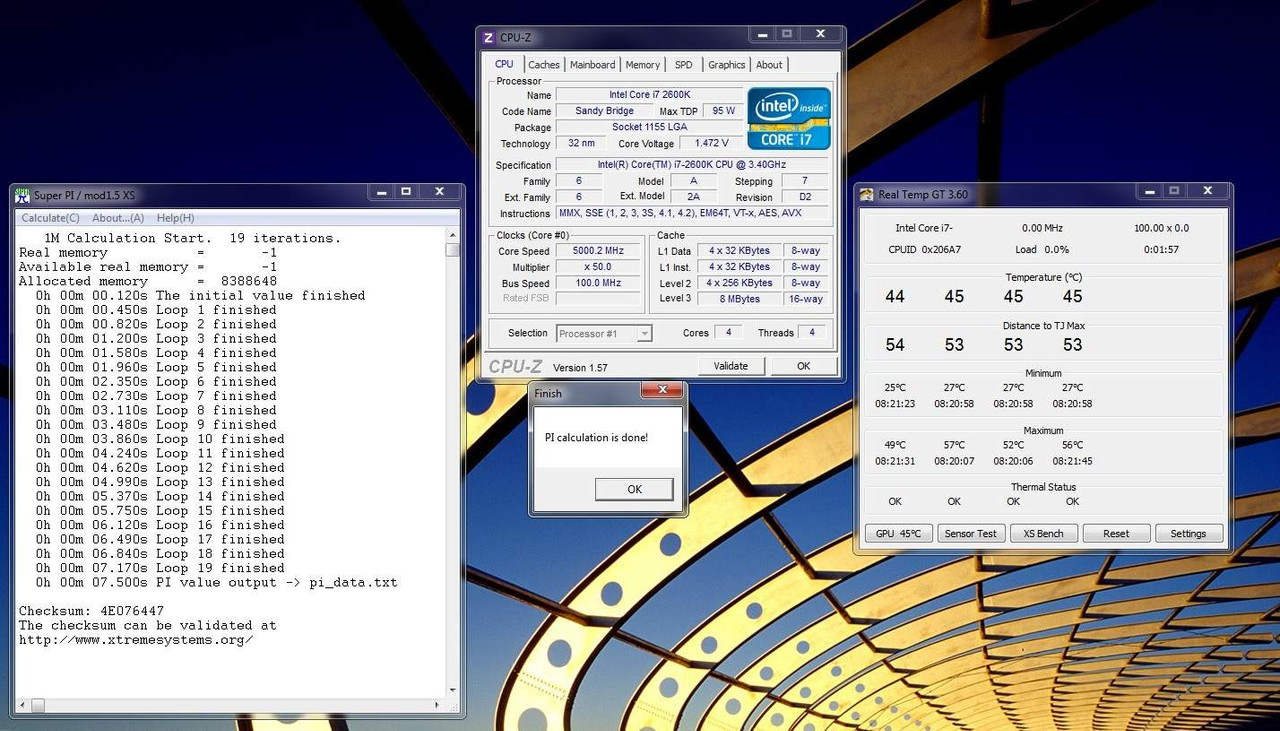Image resolution: width=1280 pixels, height=731 pixels.
Task: Open the Memory tab in CPU-Z
Action: (x=643, y=65)
